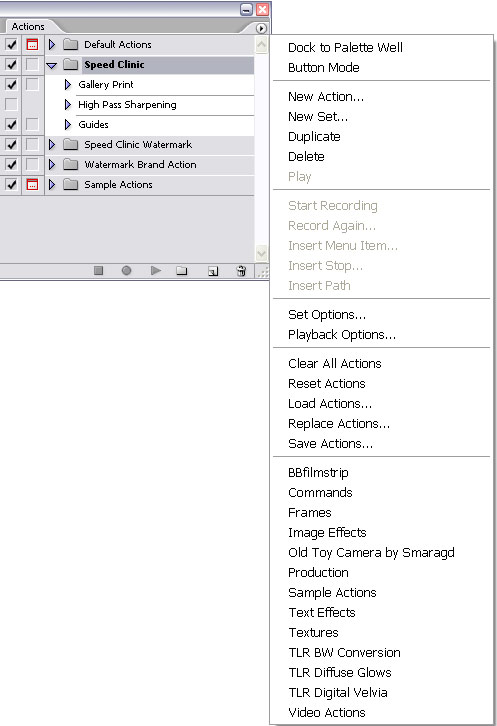Expand the Default Actions set

tap(52, 44)
